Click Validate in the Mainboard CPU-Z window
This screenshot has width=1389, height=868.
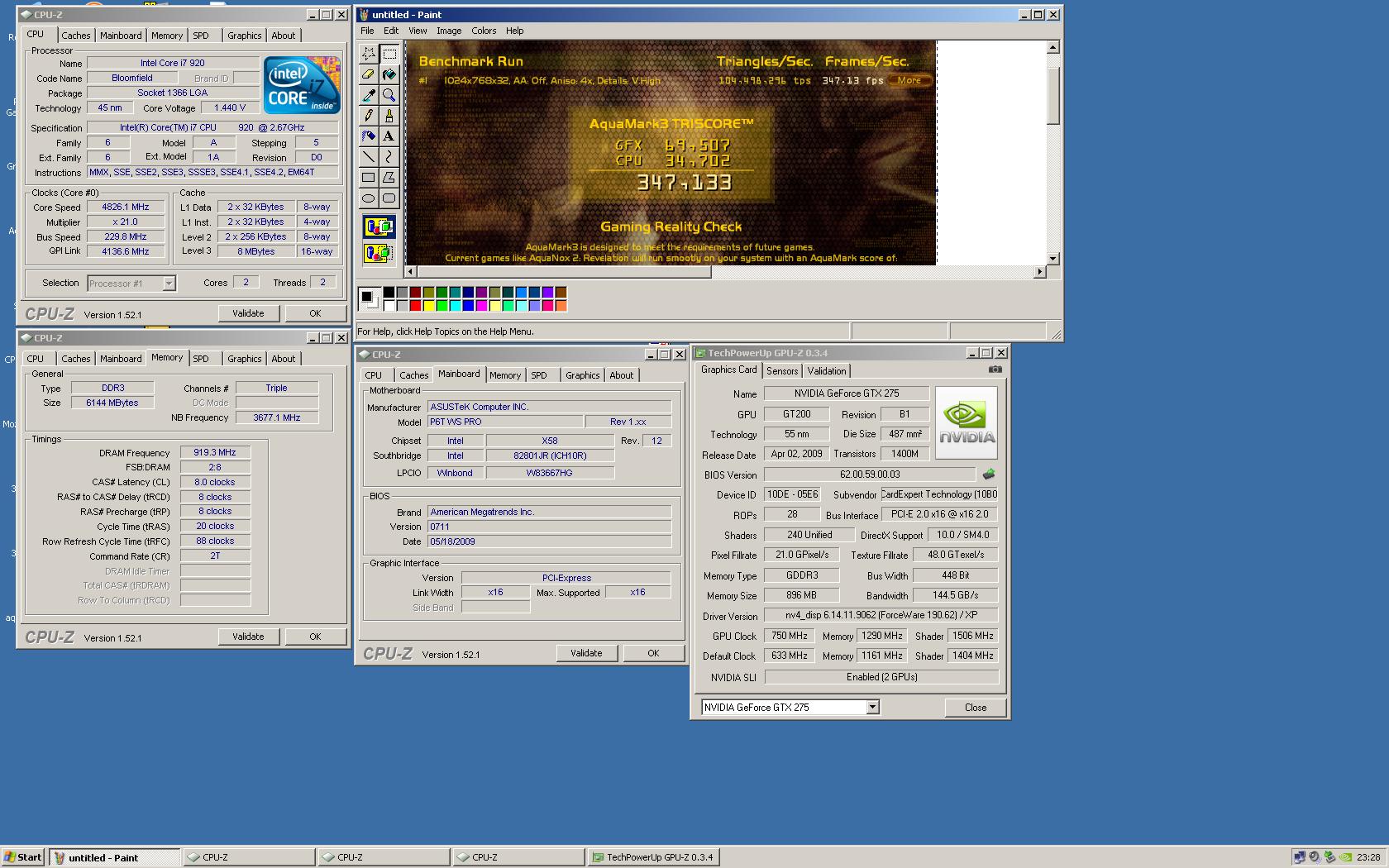pyautogui.click(x=586, y=653)
